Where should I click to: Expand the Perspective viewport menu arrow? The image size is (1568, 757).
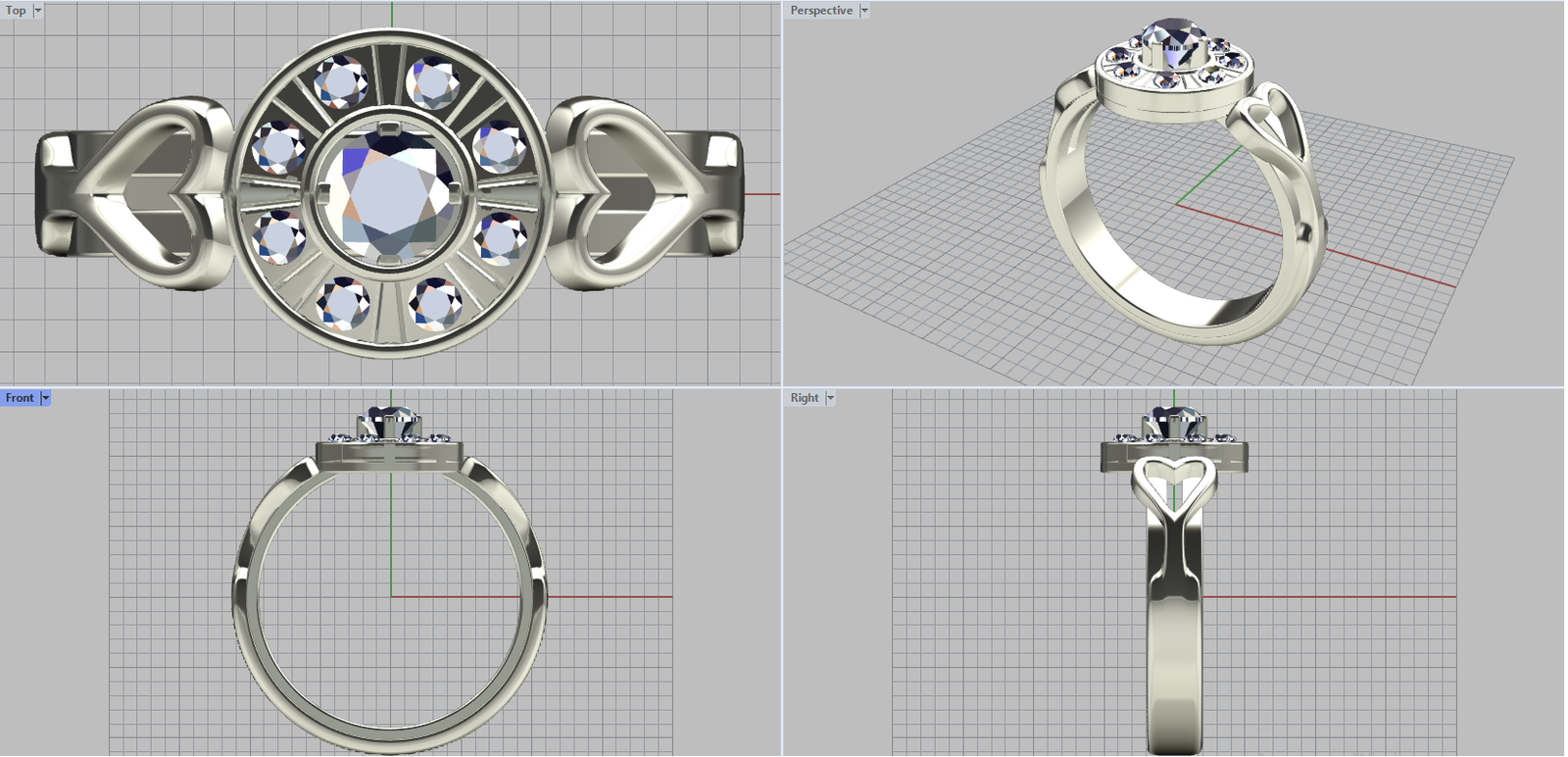click(x=863, y=11)
